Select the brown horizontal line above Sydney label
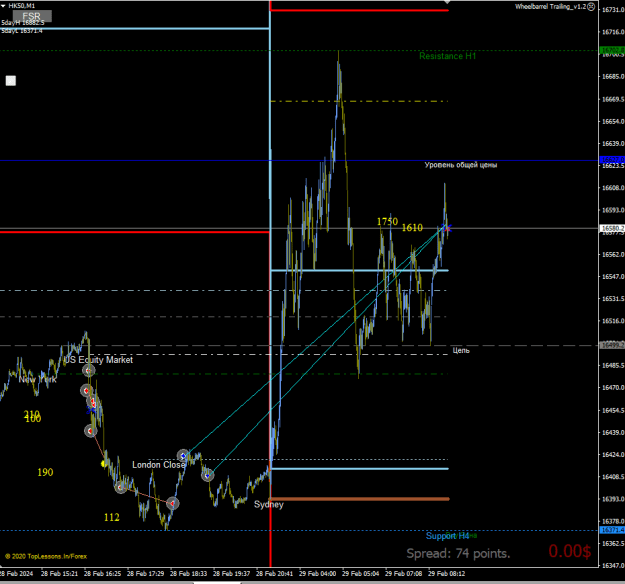 click(360, 499)
